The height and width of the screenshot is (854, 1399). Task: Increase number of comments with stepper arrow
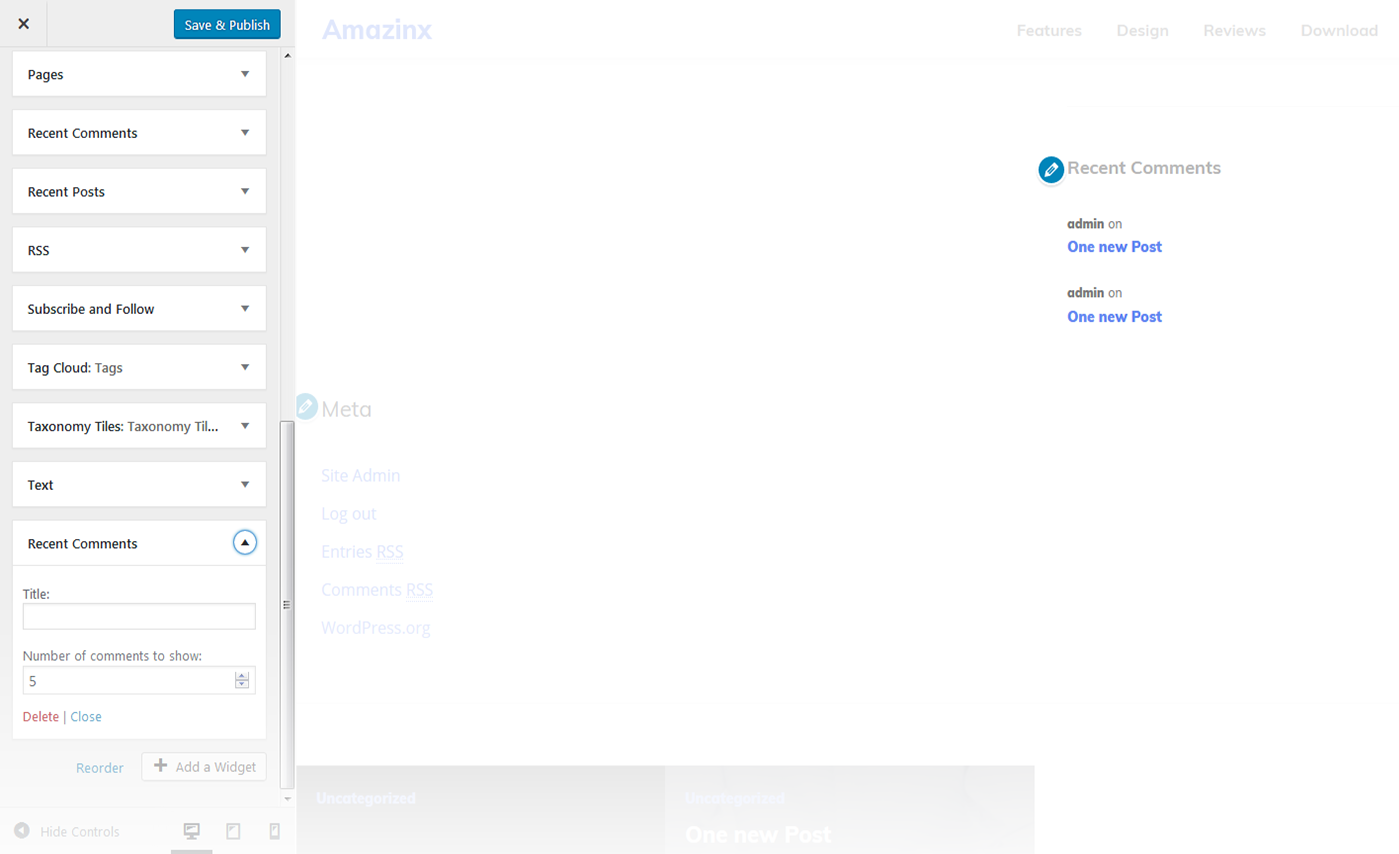[x=242, y=676]
